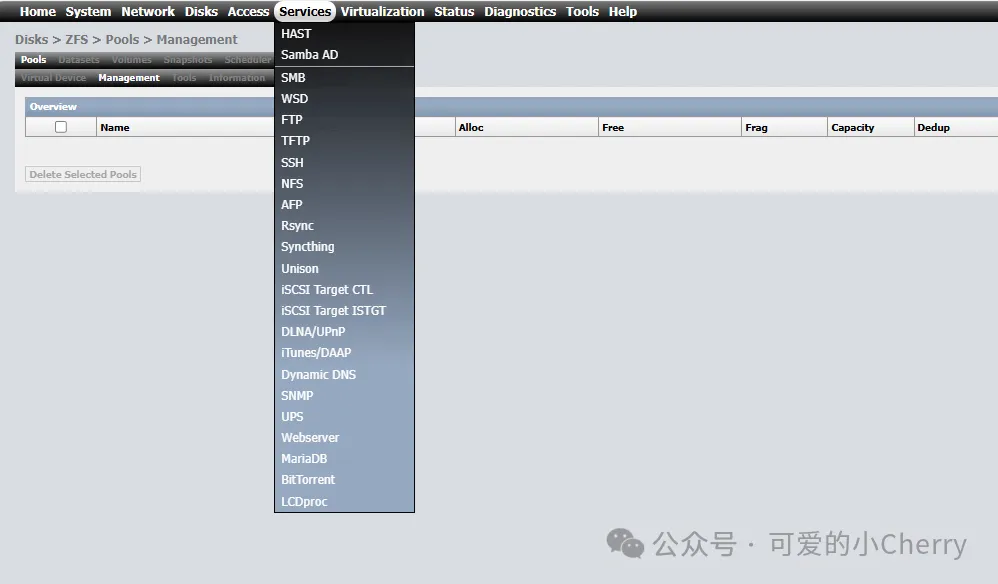Go to Home in the top menu bar

[38, 12]
